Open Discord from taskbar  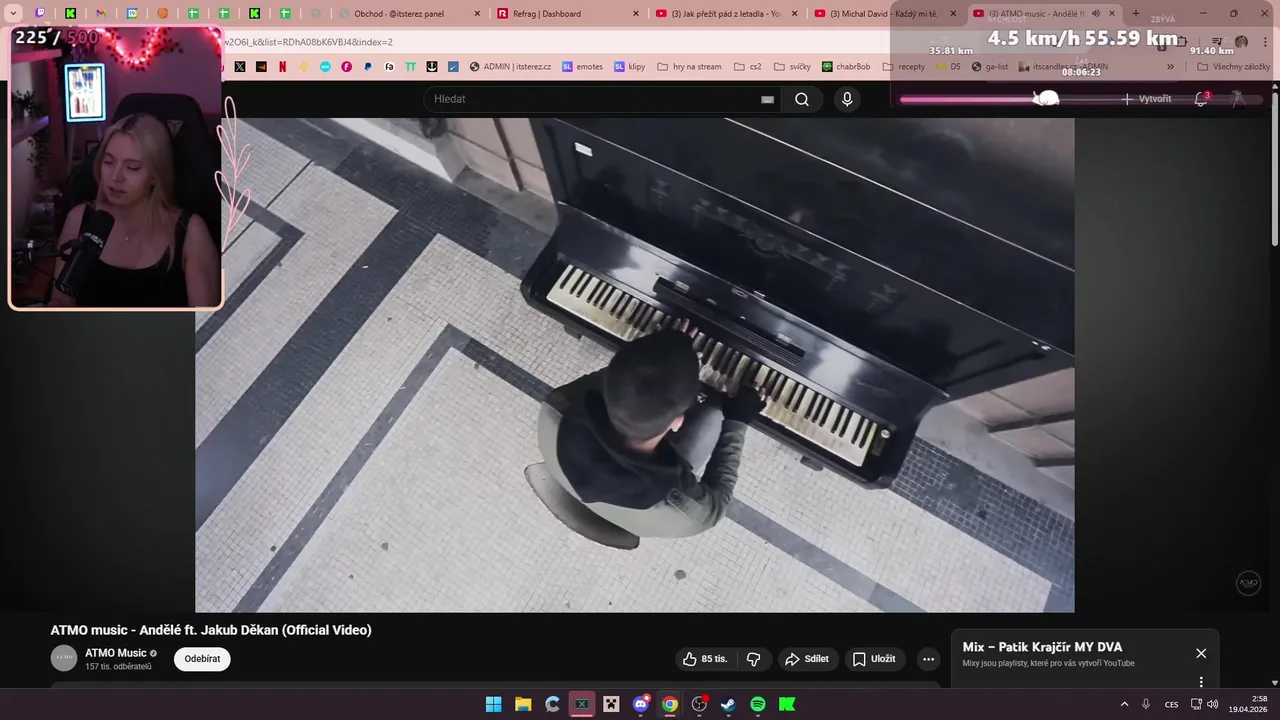(x=641, y=704)
